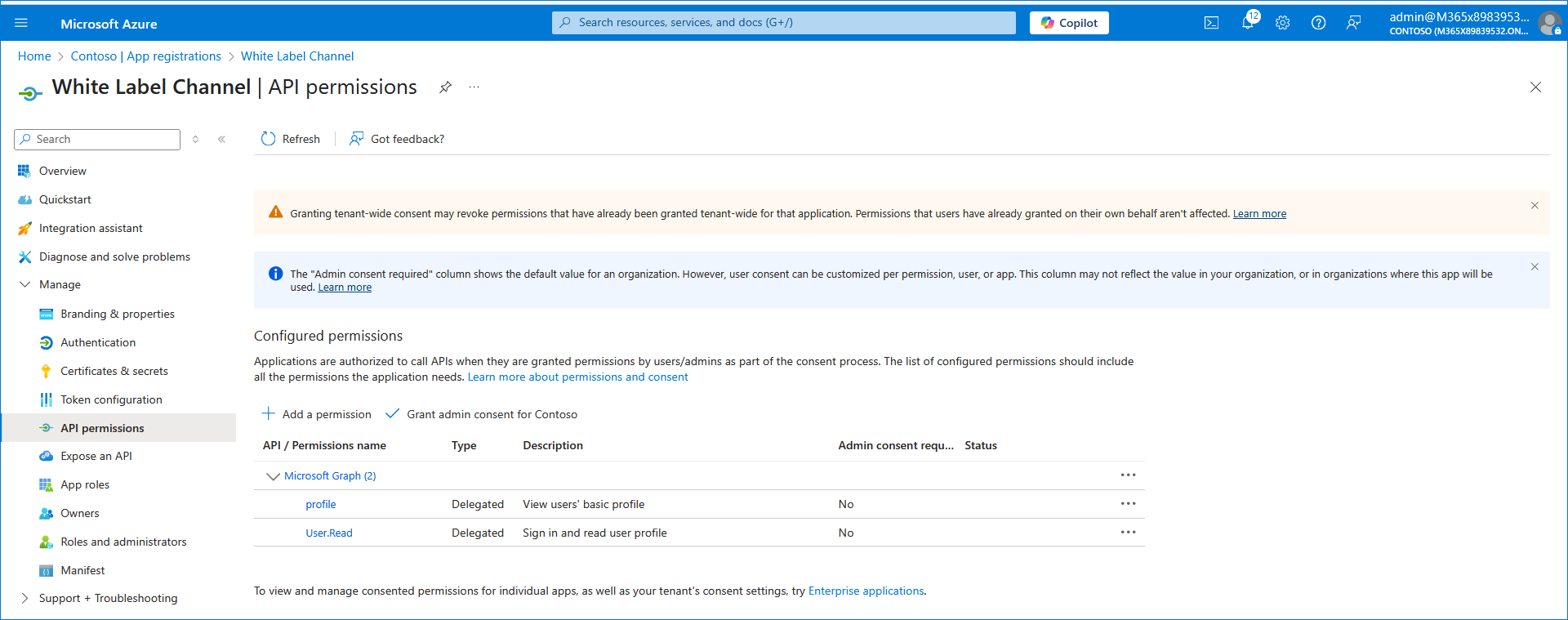Collapse the Microsoft Graph permissions group

273,476
